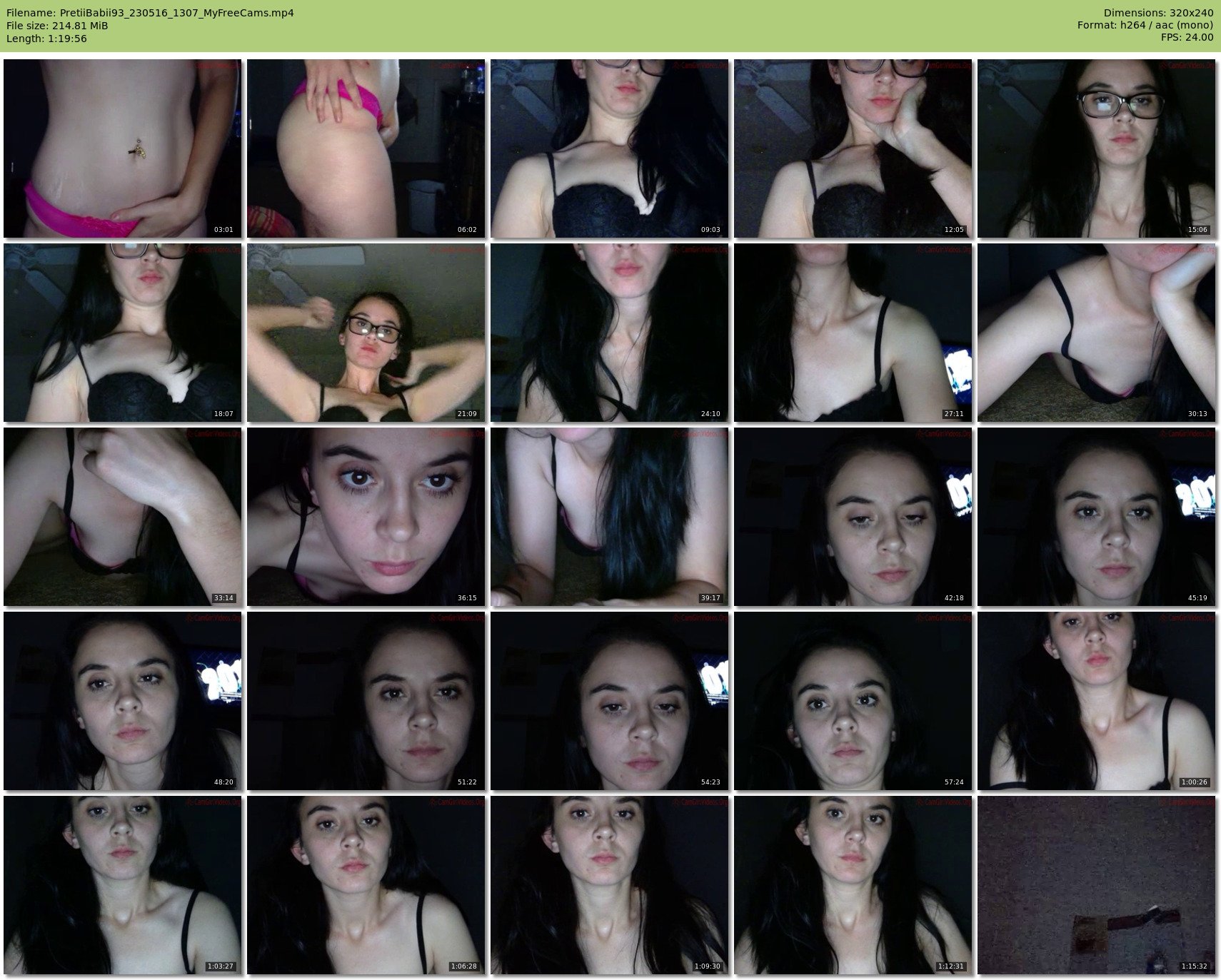The image size is (1221, 980).
Task: Open the thumbnail at 09:03
Action: tap(609, 148)
